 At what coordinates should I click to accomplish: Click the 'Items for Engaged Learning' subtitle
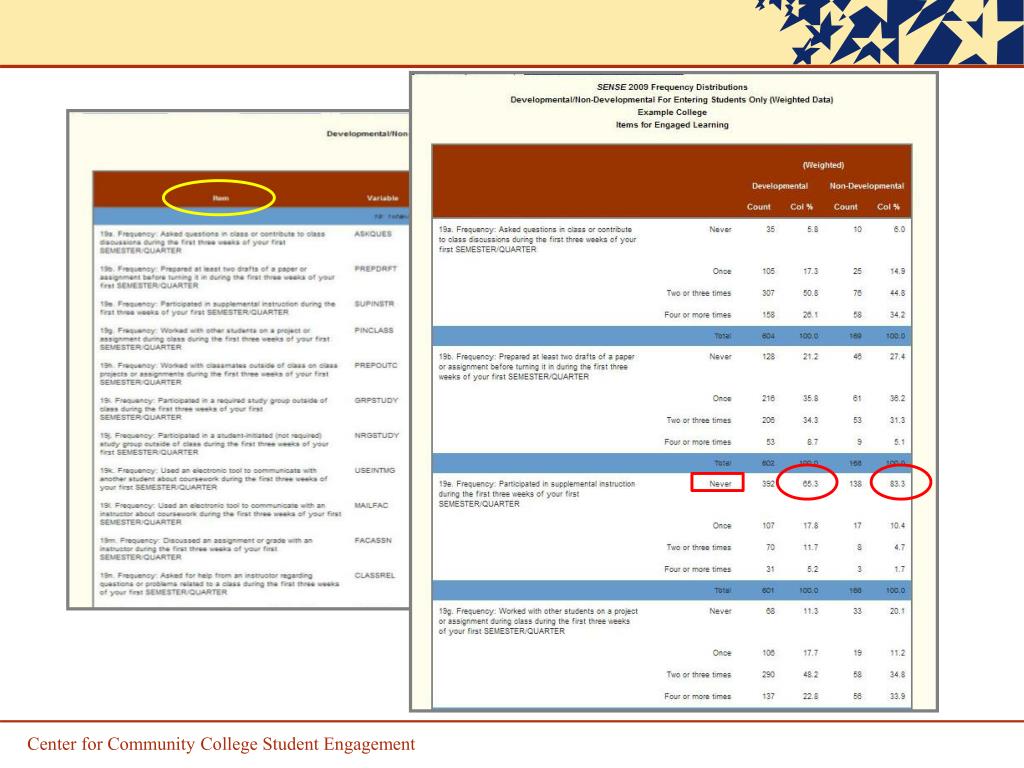672,125
